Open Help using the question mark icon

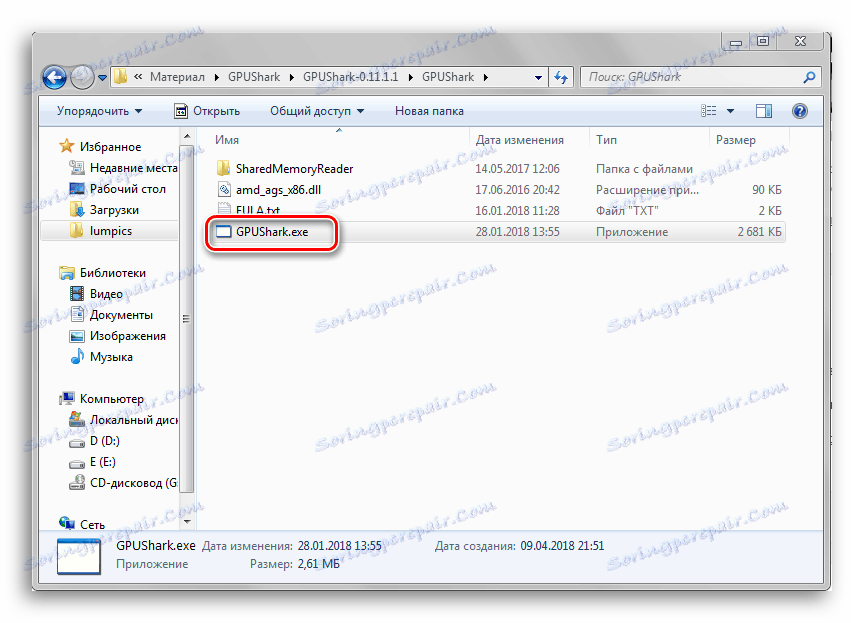point(799,110)
